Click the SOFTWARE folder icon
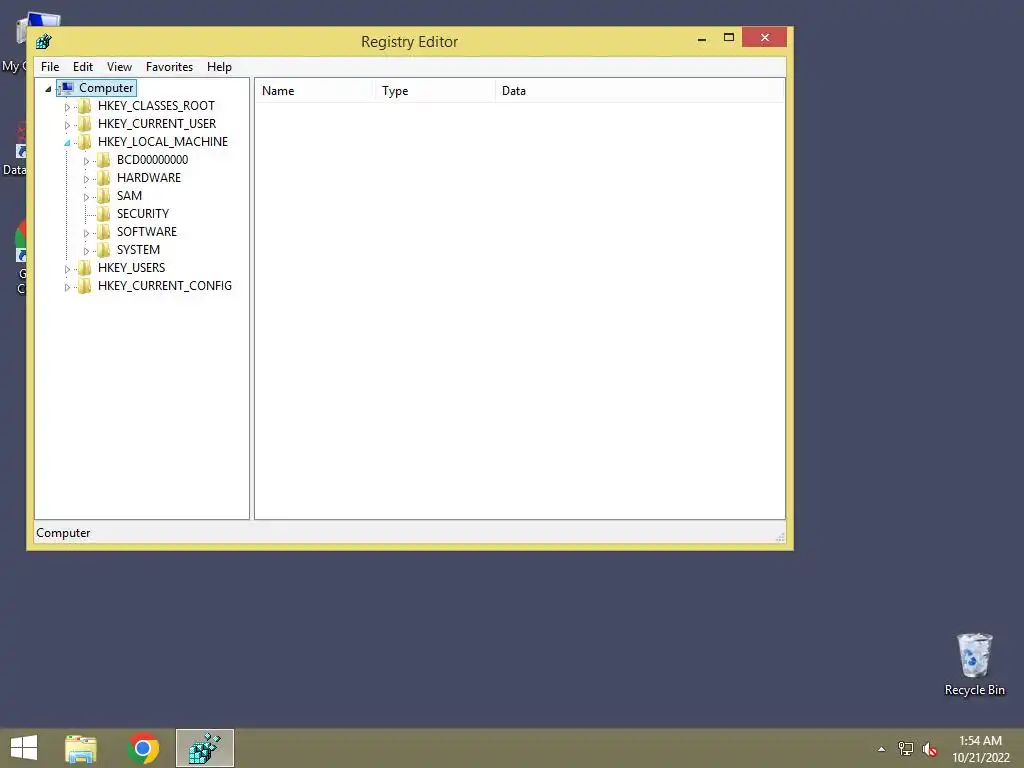The height and width of the screenshot is (768, 1024). coord(103,232)
